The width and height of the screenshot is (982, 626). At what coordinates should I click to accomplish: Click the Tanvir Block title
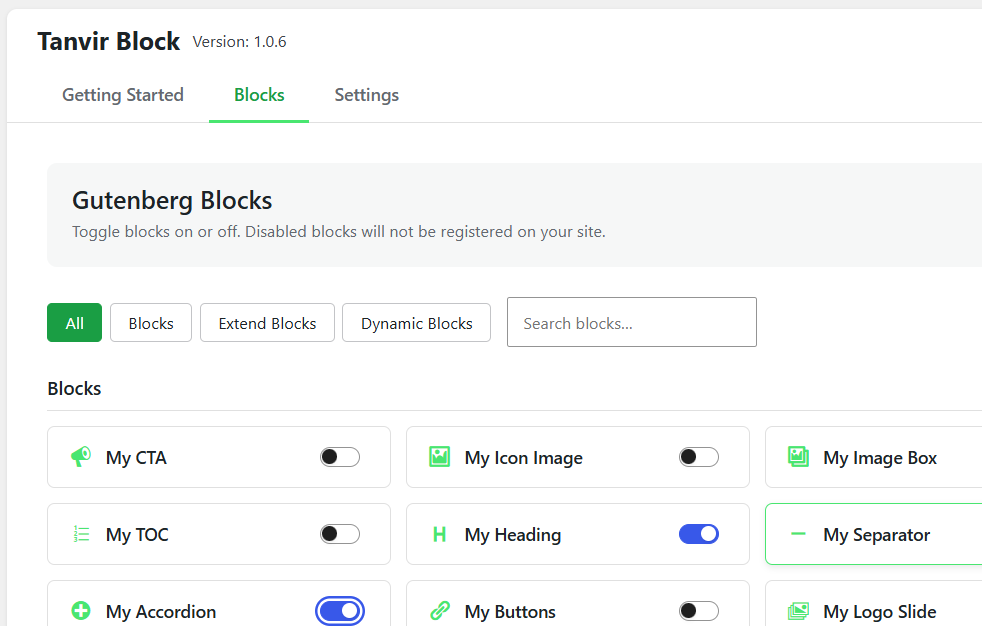pyautogui.click(x=109, y=41)
